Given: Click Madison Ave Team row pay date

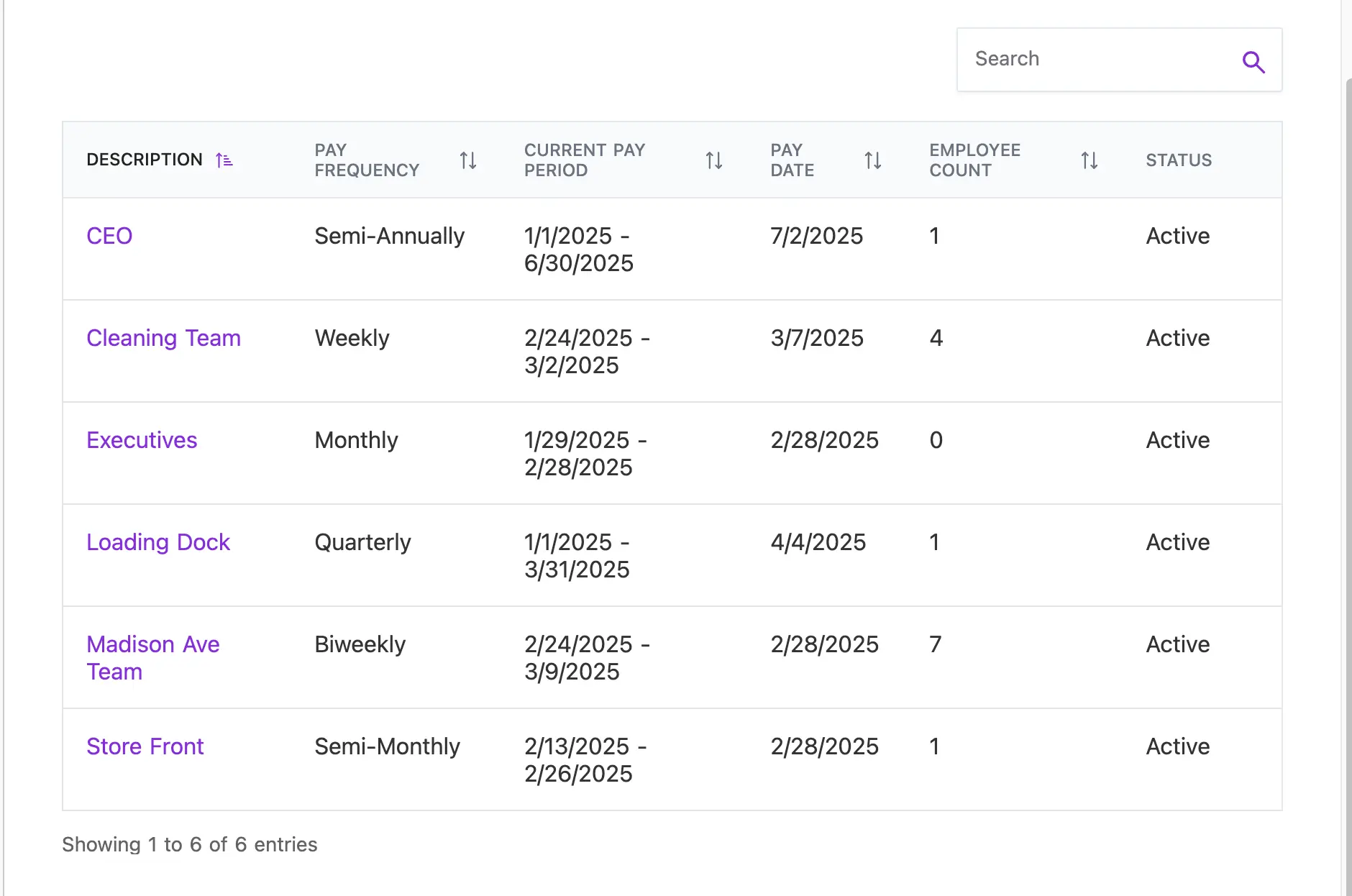Looking at the screenshot, I should click(x=824, y=644).
